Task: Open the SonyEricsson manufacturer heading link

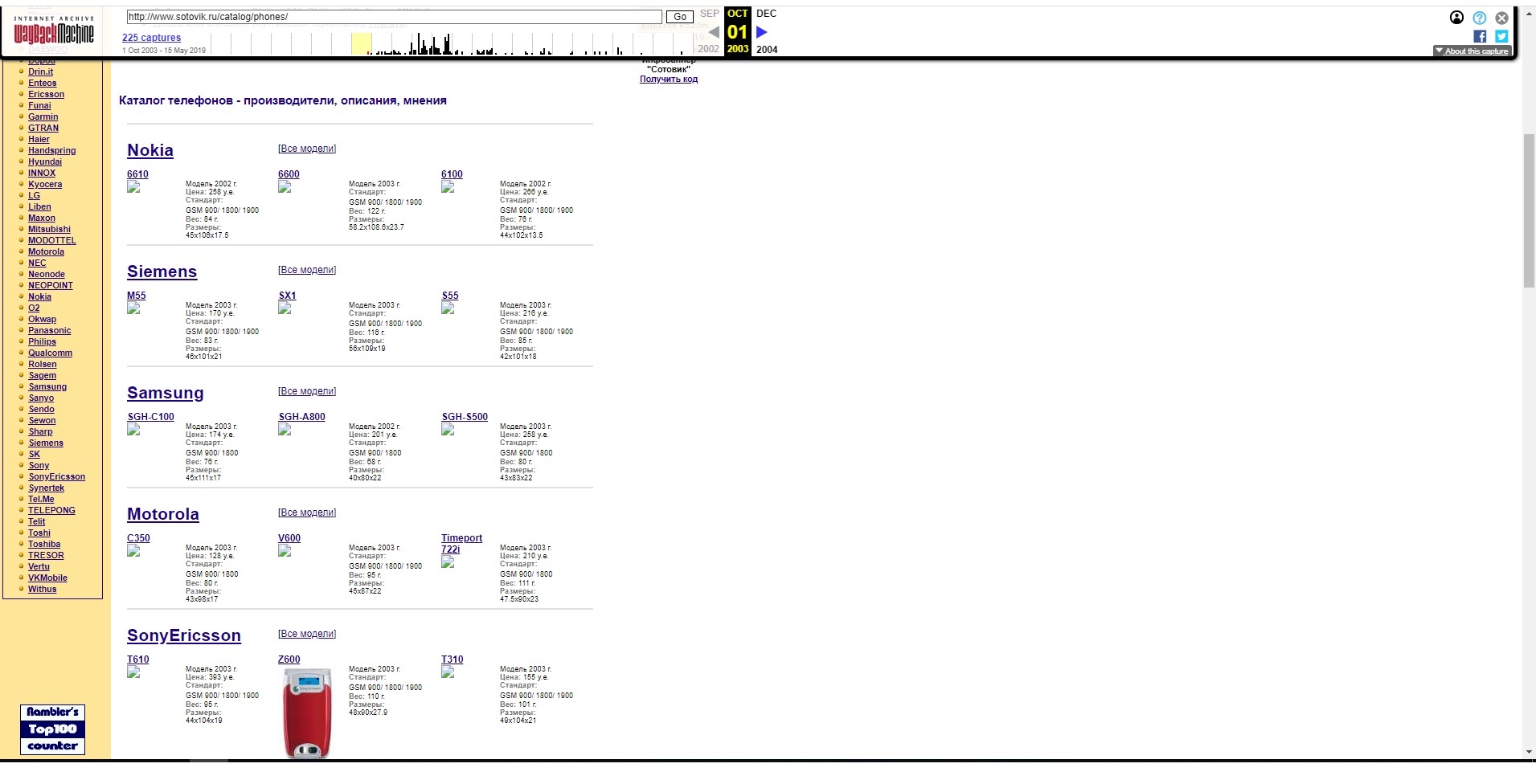Action: (x=184, y=635)
